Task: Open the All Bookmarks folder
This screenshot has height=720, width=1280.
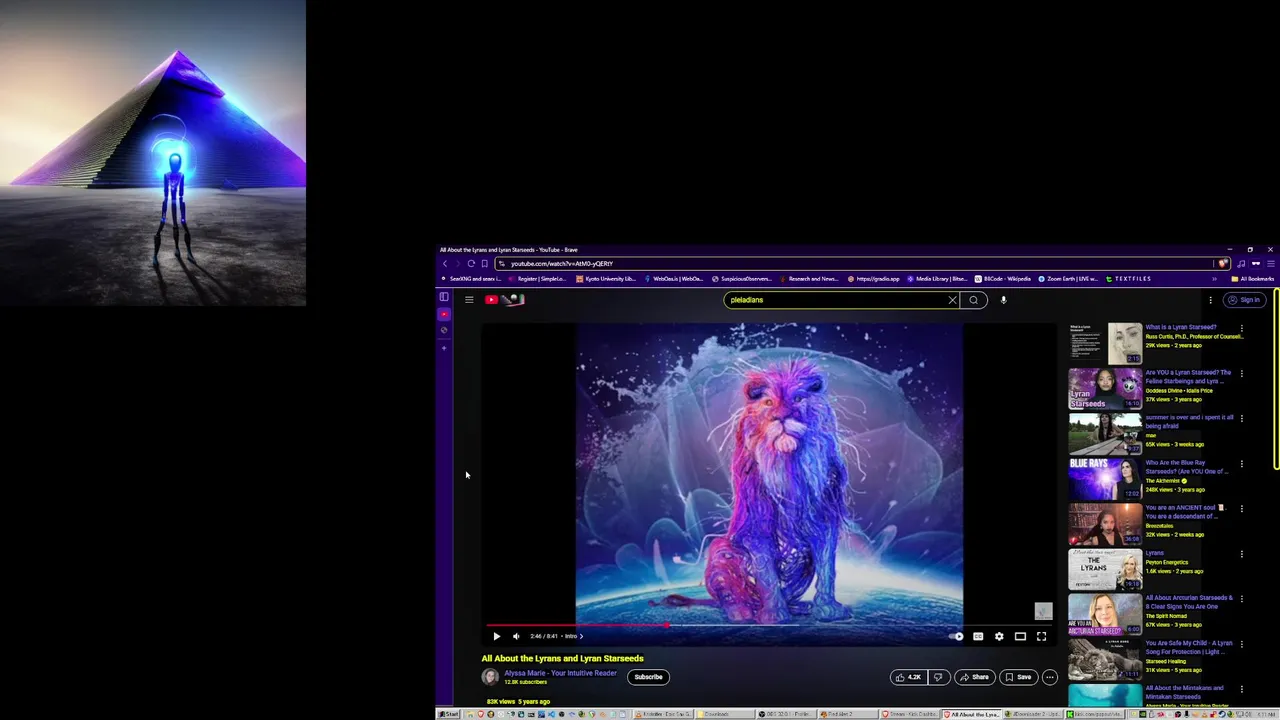Action: click(1253, 279)
